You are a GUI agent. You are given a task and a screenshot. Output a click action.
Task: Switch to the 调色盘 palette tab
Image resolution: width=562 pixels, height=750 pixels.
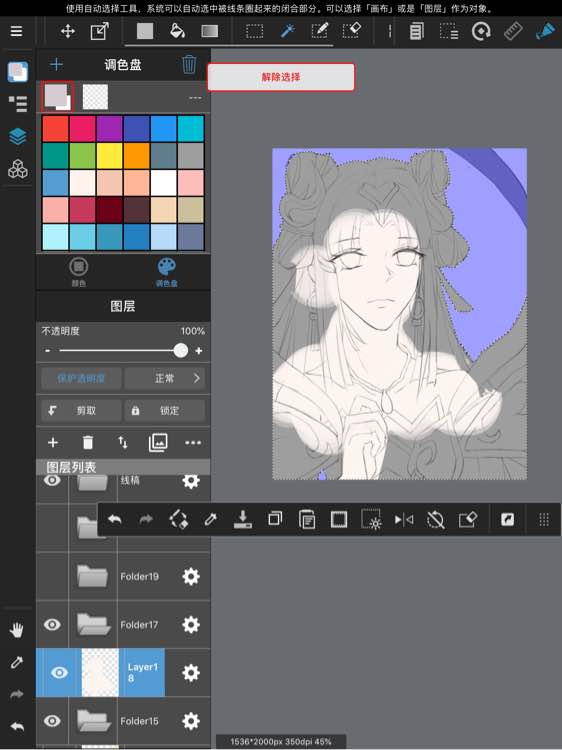(x=166, y=272)
